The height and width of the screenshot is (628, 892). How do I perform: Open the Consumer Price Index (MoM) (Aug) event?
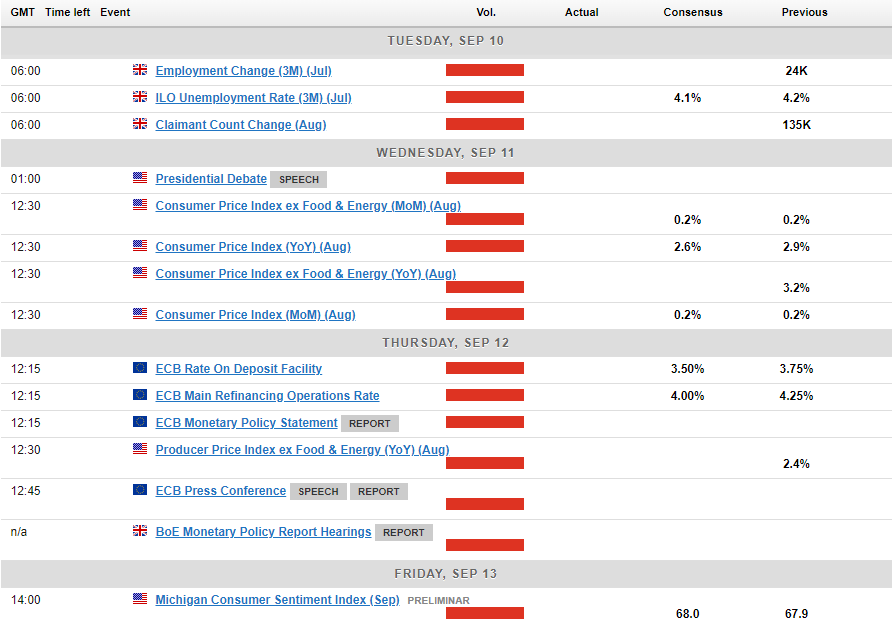pyautogui.click(x=255, y=315)
